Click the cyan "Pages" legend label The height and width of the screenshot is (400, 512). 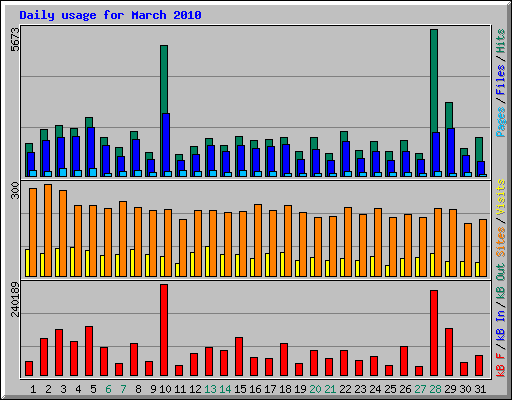[x=501, y=122]
